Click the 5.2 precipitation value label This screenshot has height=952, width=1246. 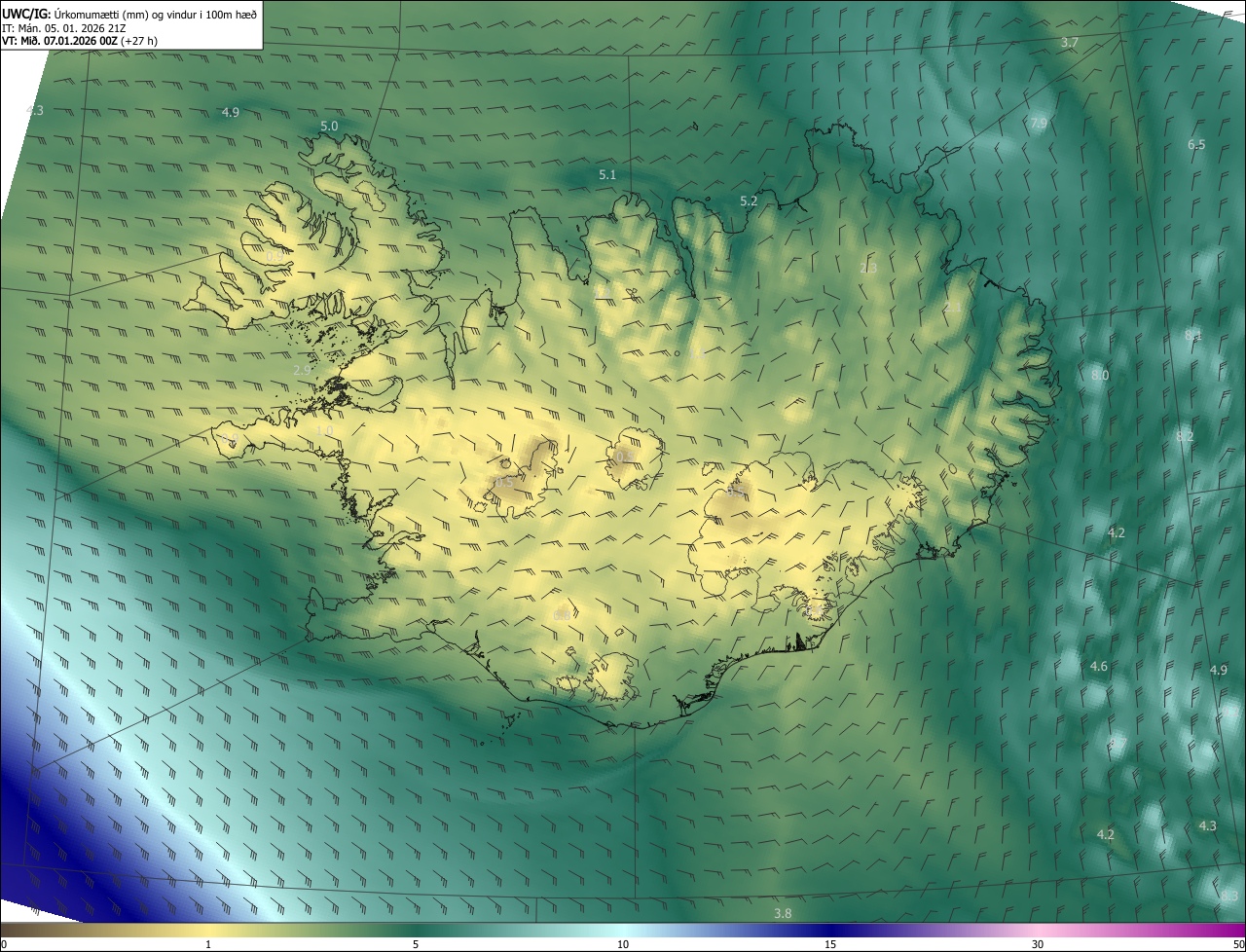coord(749,201)
